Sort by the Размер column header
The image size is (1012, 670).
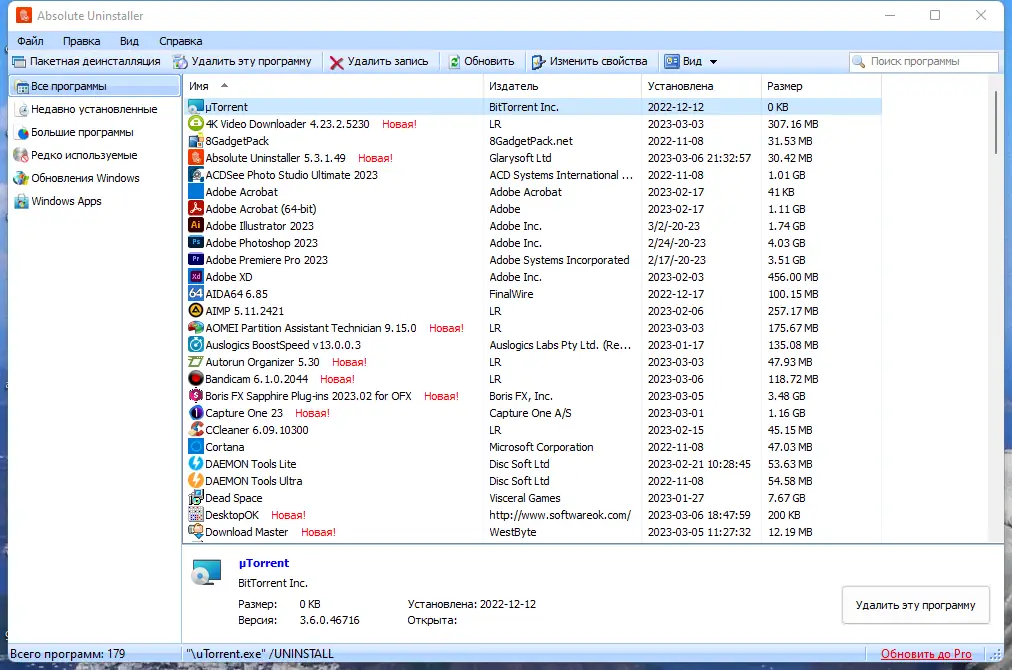coord(821,86)
